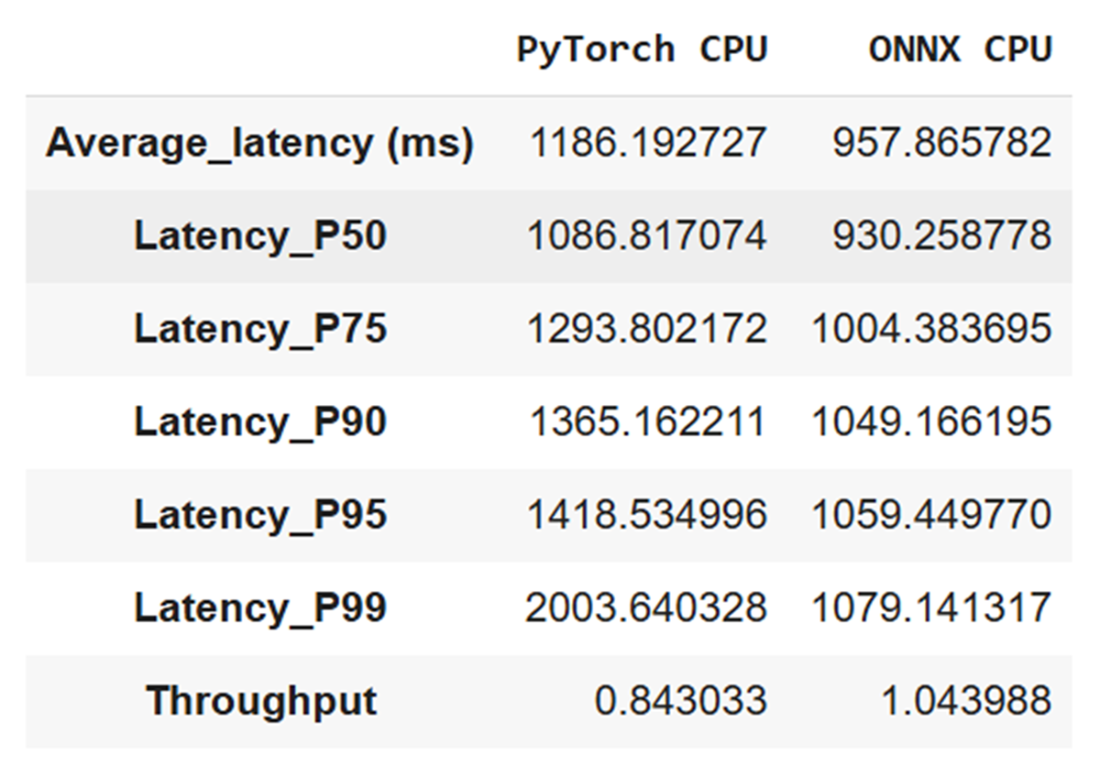Click the ONNX P50 value 930.258778
The image size is (1100, 776).
pos(942,236)
